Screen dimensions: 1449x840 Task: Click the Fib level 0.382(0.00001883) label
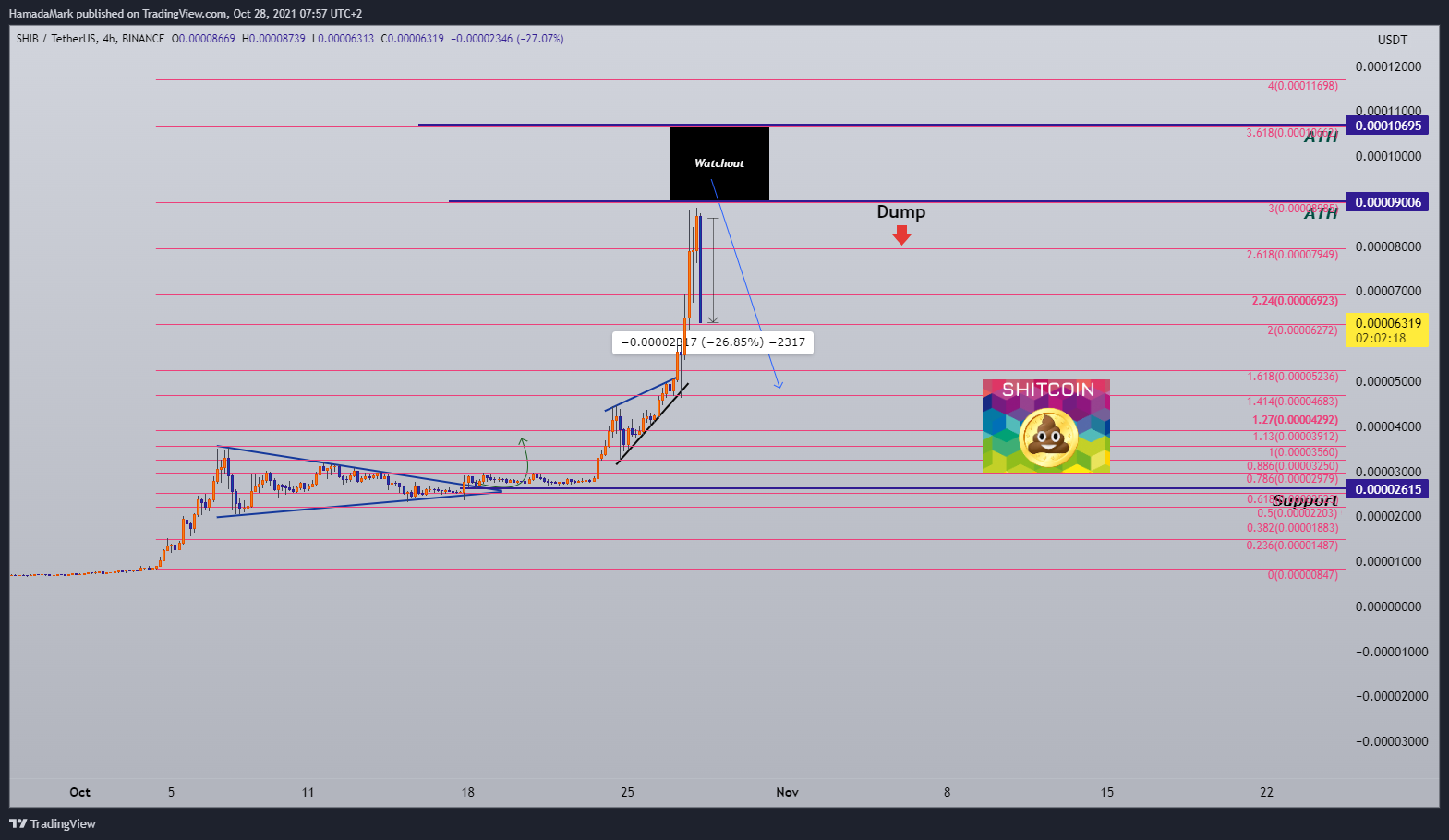(1292, 528)
